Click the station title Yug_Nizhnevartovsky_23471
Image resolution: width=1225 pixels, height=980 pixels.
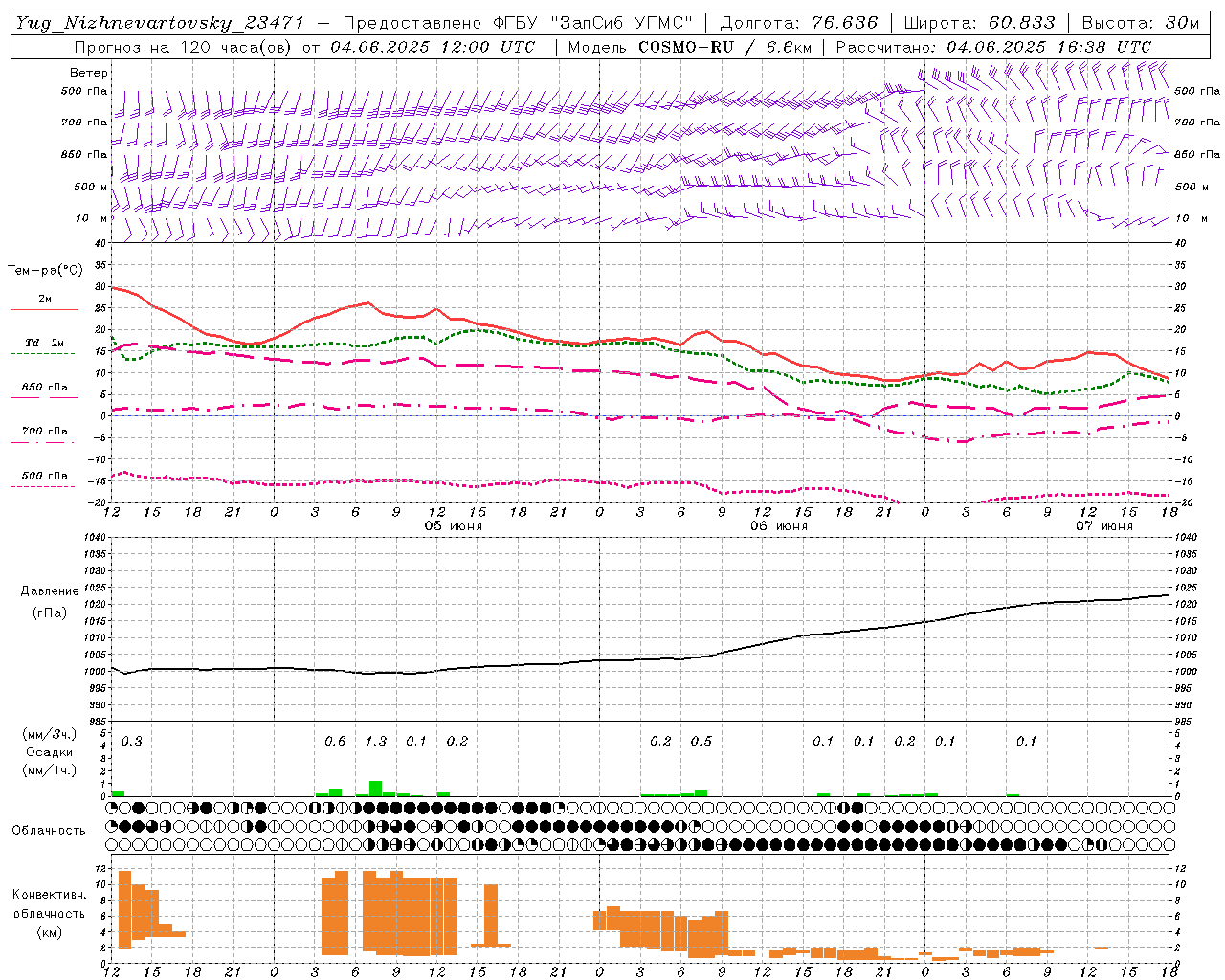tap(160, 23)
